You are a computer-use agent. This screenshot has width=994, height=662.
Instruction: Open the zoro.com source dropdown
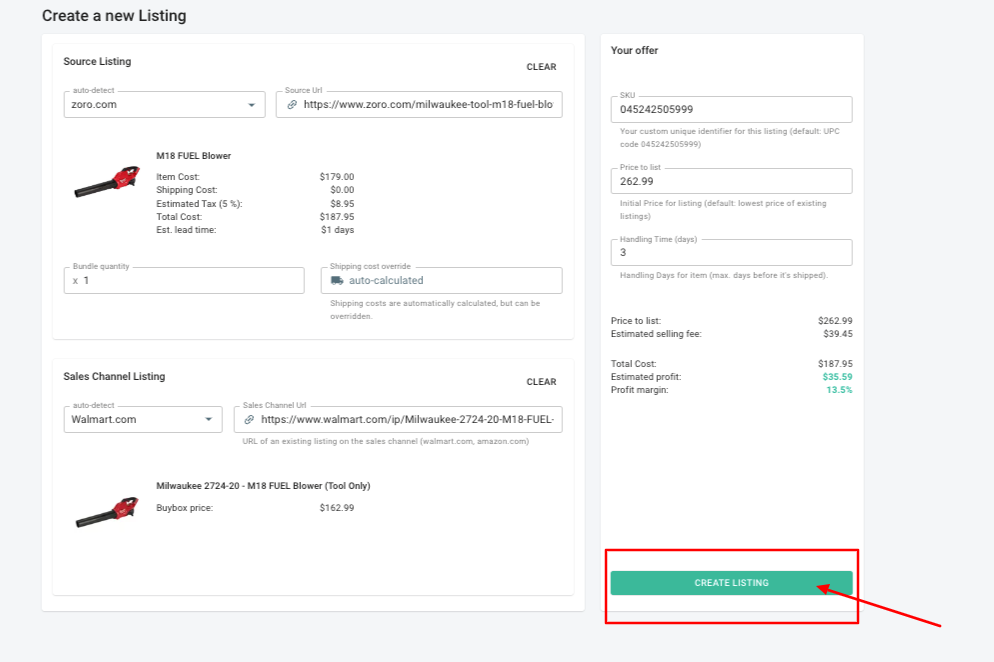(x=251, y=104)
